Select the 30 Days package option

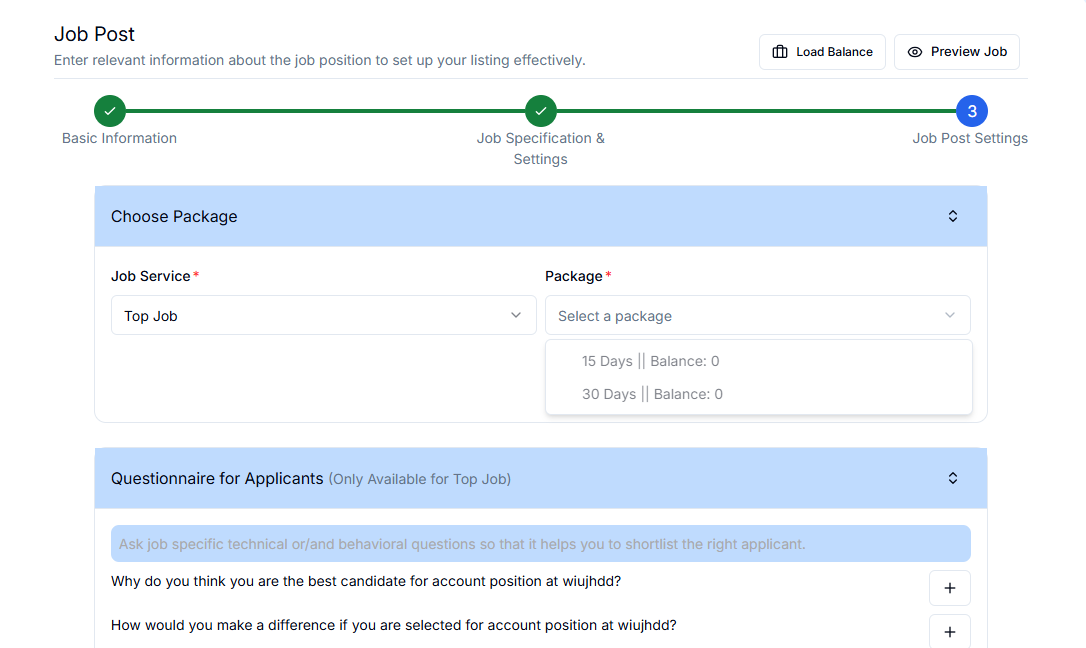652,394
